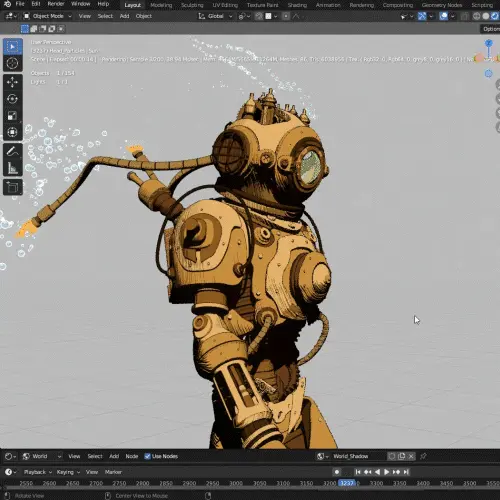Pick the Annotate pencil tool
The width and height of the screenshot is (500, 500).
click(x=13, y=152)
